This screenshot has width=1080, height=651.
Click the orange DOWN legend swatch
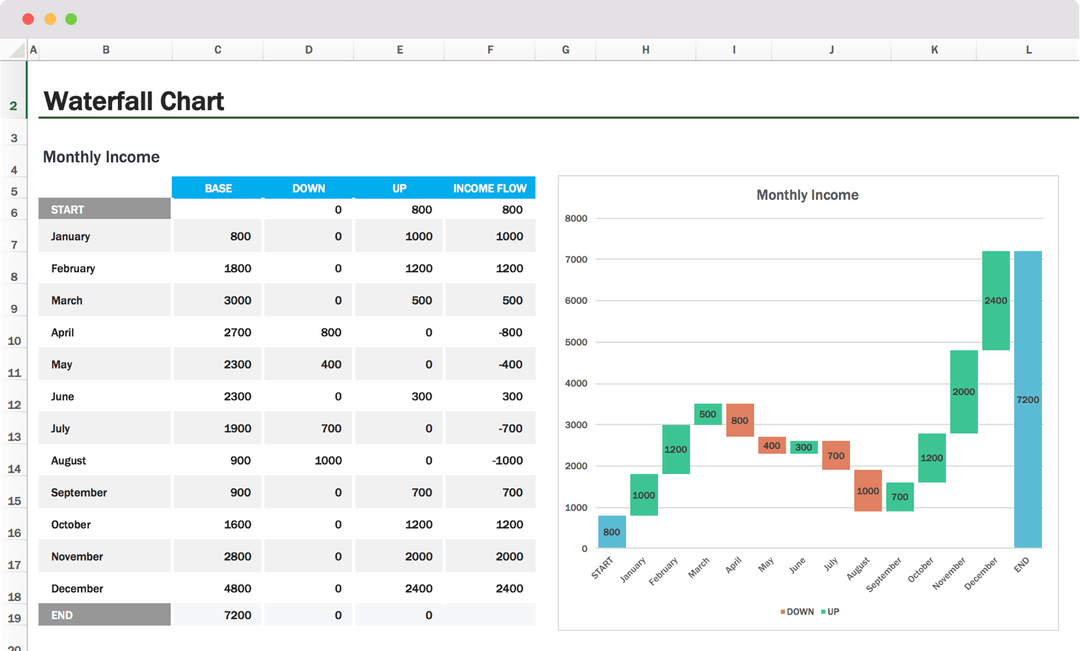click(782, 611)
